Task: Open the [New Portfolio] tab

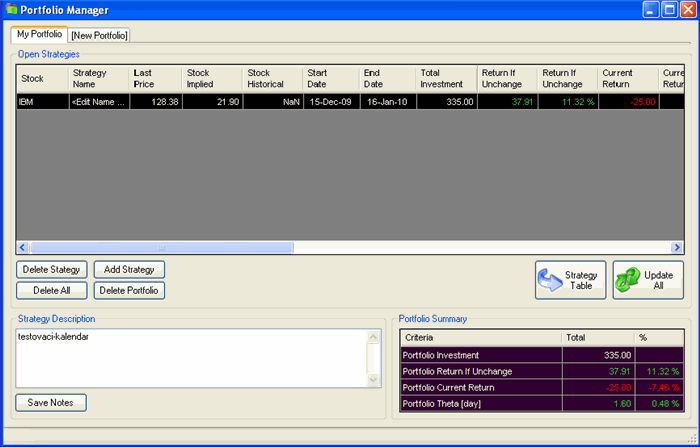Action: 99,36
